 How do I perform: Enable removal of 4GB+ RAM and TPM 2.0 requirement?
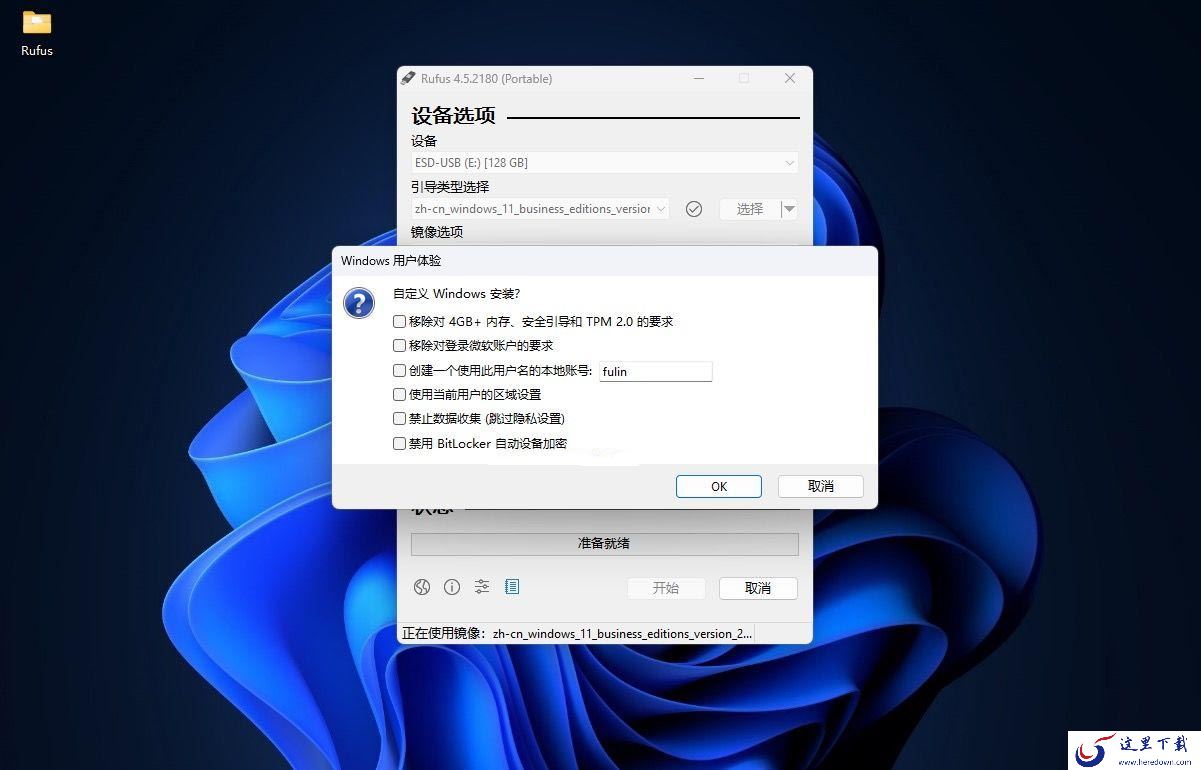pos(400,321)
